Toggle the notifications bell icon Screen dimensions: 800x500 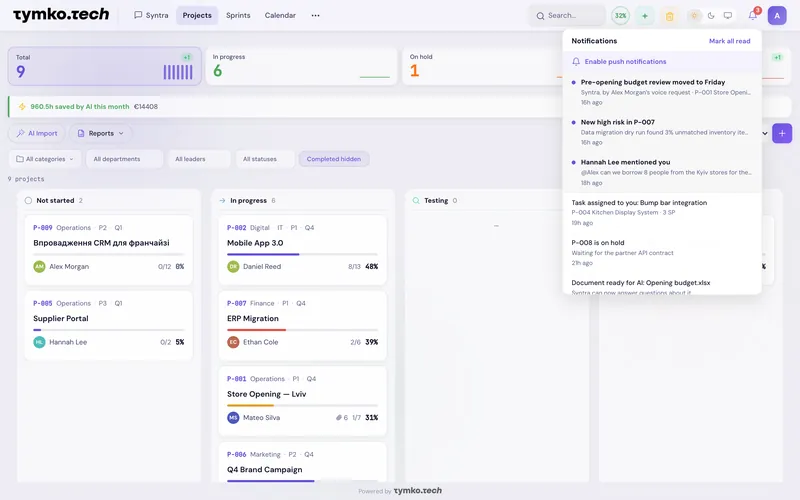(753, 15)
